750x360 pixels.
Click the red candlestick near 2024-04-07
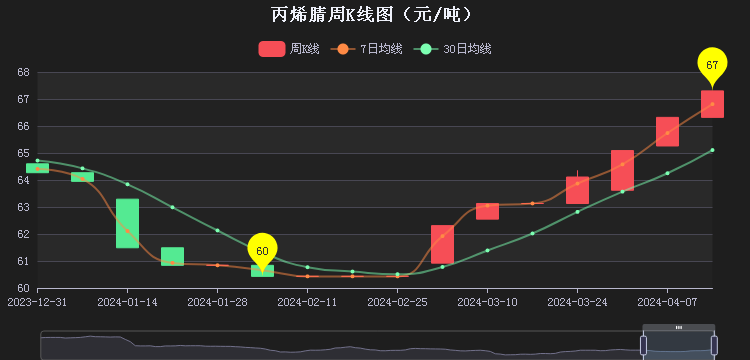[x=667, y=131]
